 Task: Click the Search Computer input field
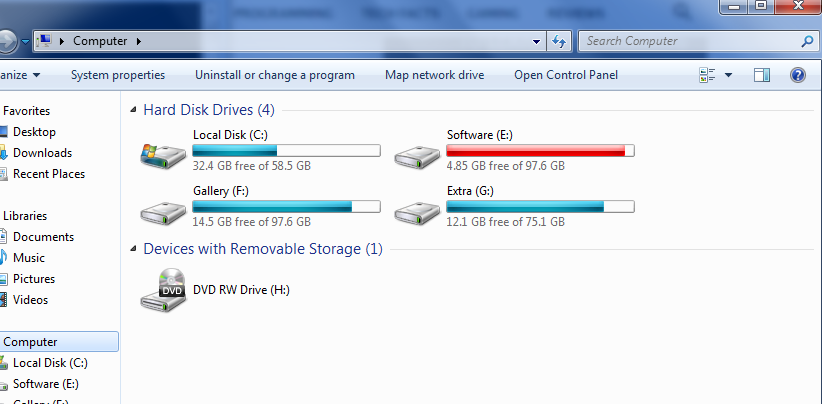690,41
